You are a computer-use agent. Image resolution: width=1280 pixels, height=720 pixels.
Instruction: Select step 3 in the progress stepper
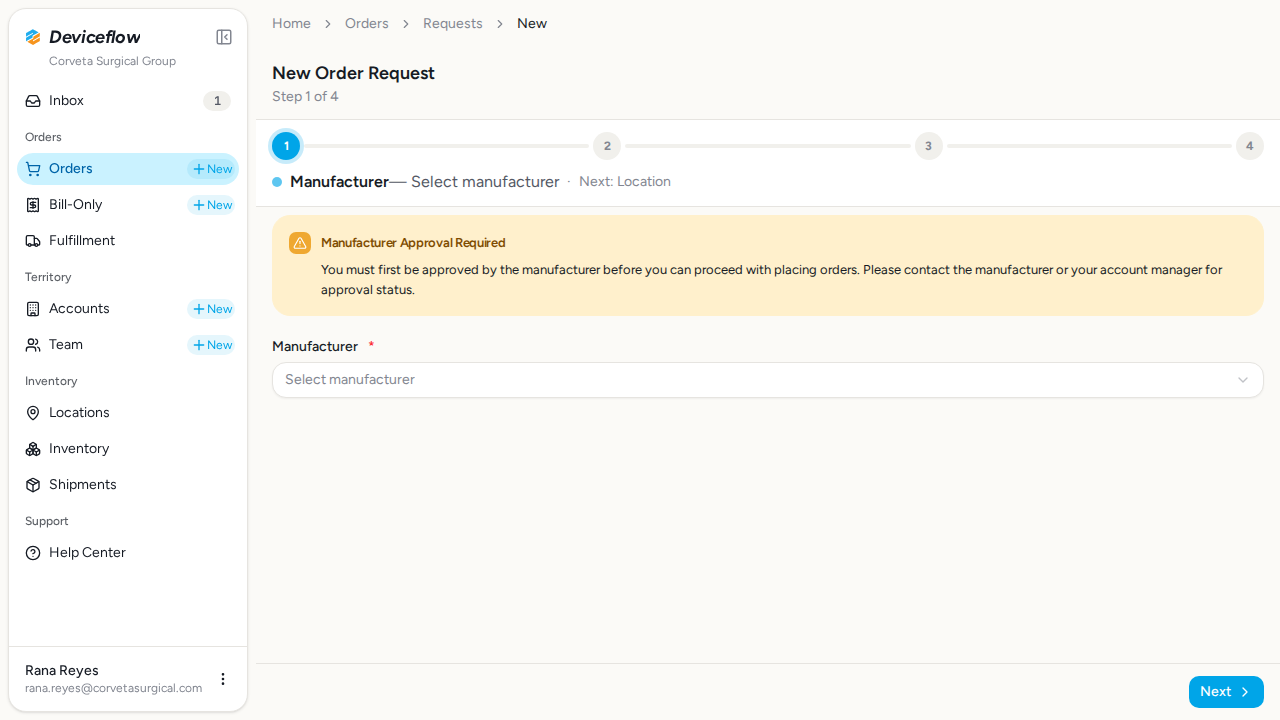[x=928, y=146]
